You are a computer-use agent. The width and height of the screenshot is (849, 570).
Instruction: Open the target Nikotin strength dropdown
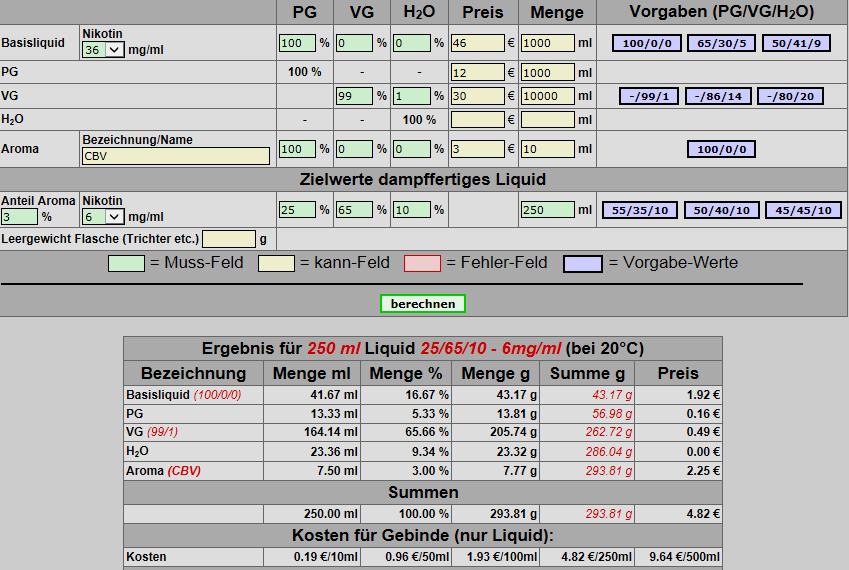103,217
